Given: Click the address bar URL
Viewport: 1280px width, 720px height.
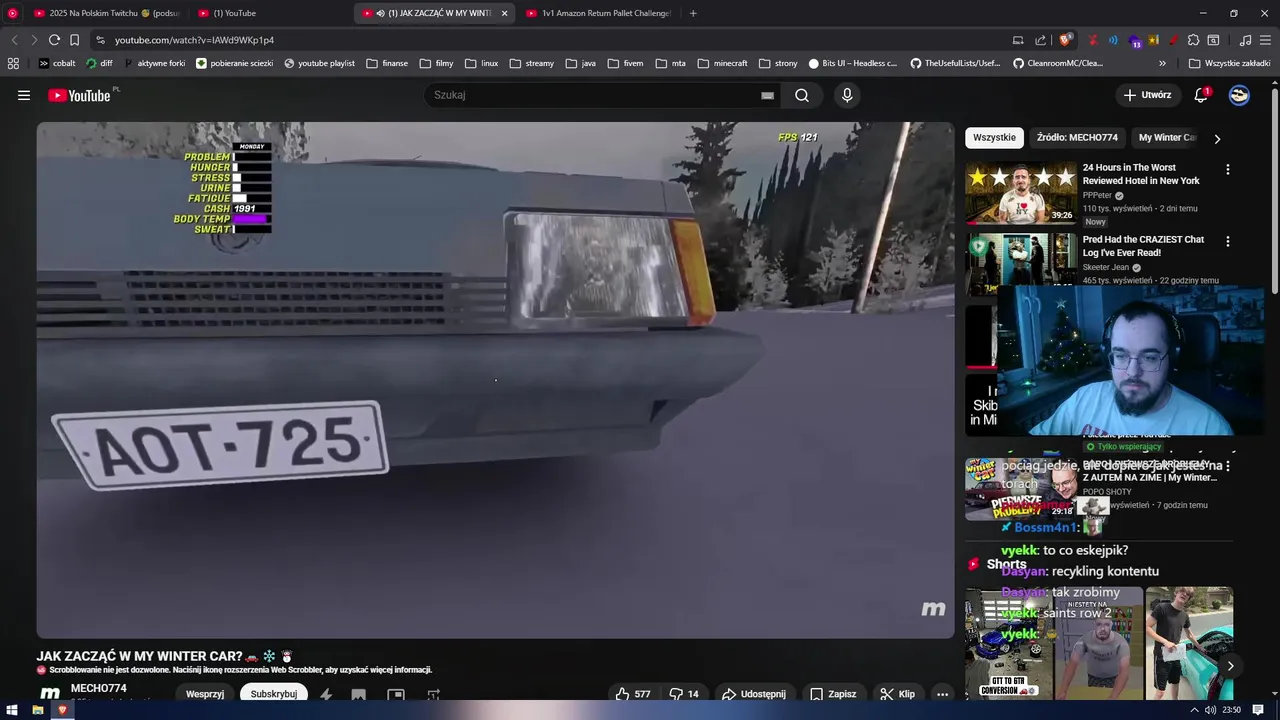Looking at the screenshot, I should pyautogui.click(x=194, y=40).
